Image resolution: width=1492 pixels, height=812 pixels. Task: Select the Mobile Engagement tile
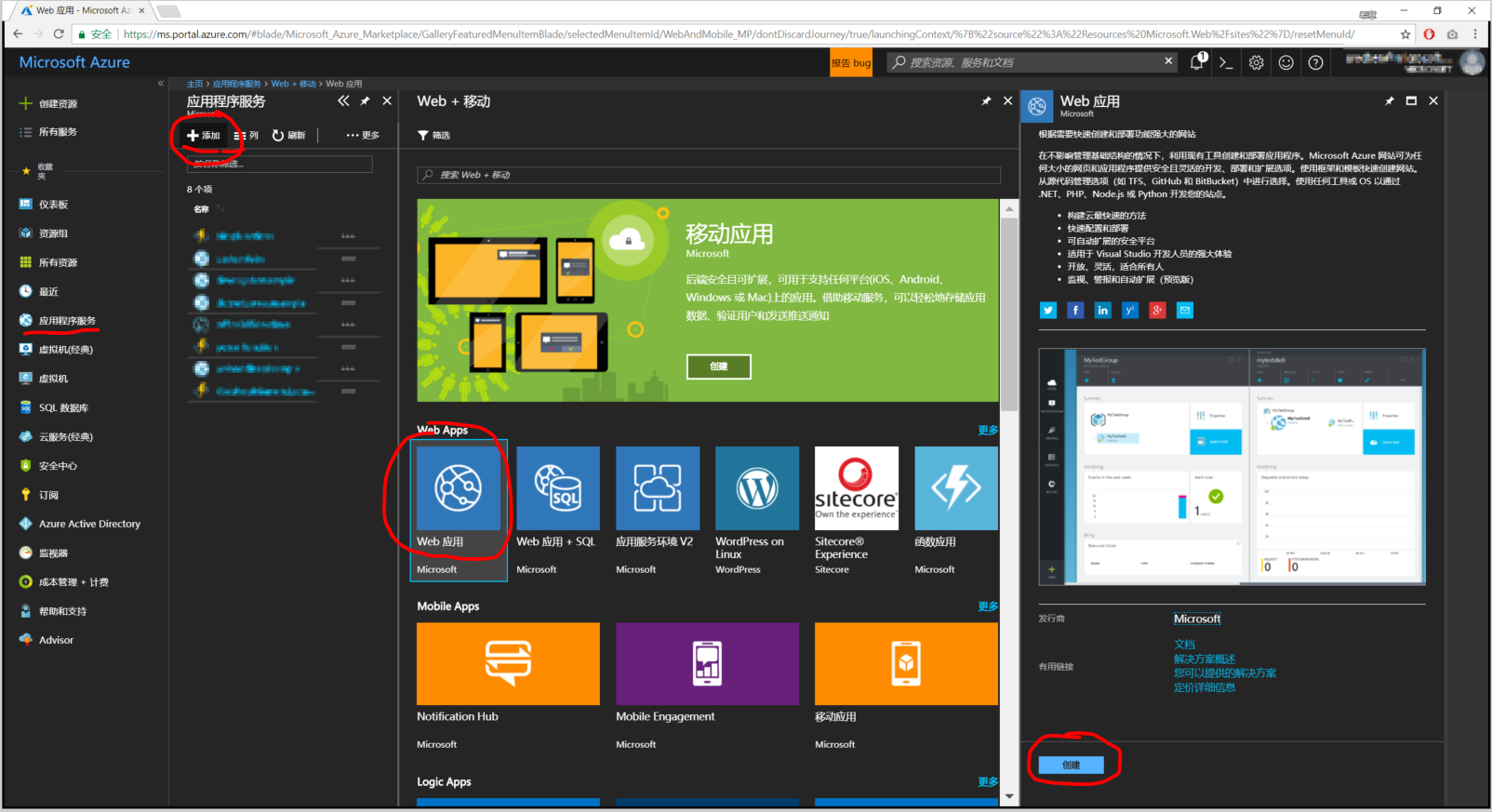[707, 686]
